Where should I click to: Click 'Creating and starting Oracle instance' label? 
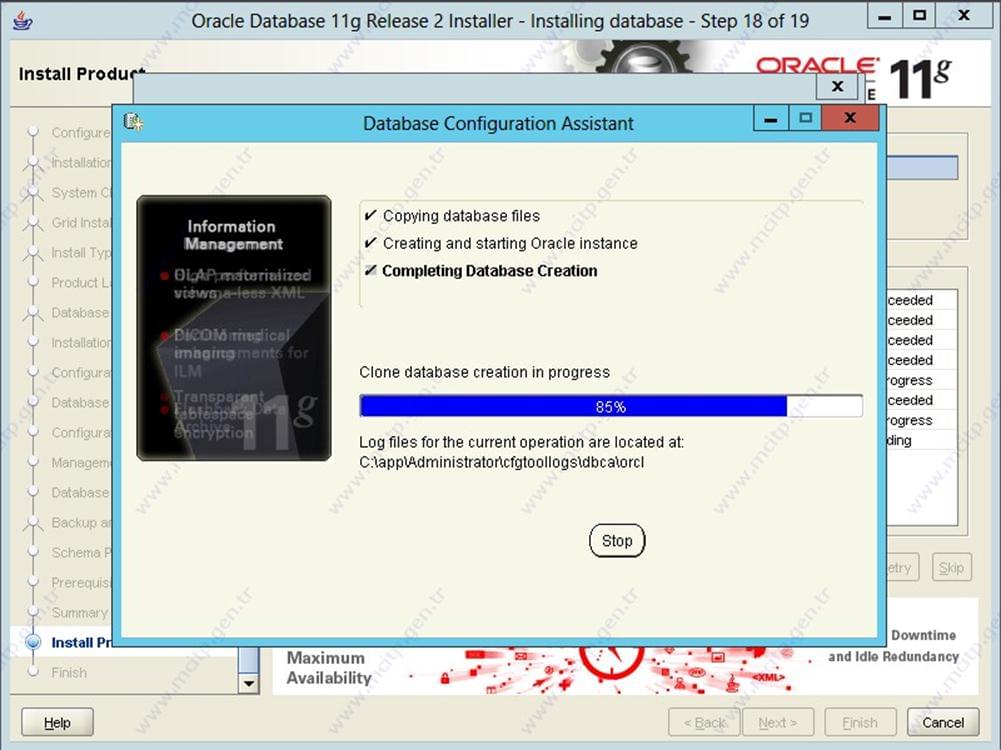[510, 243]
